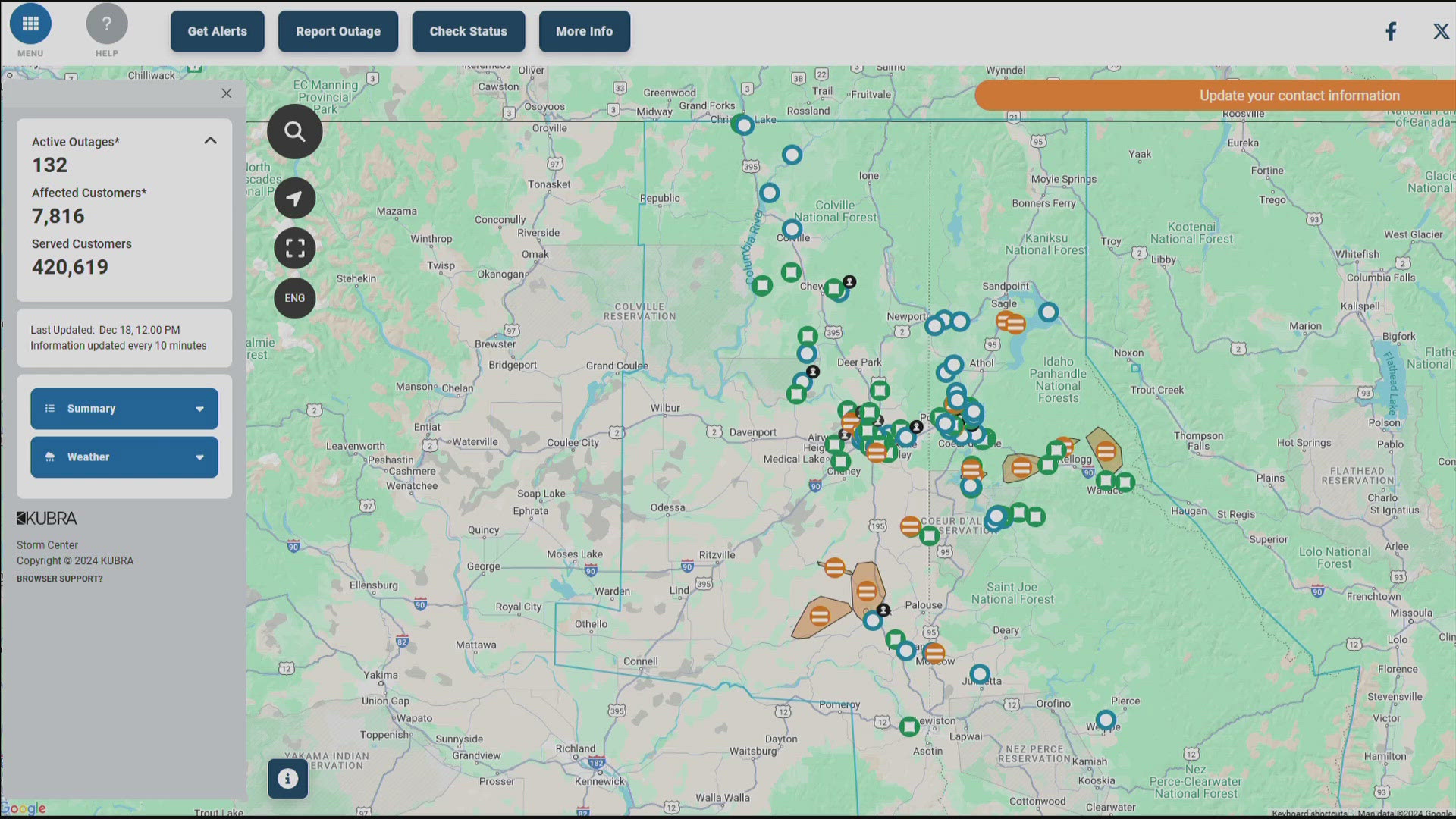Viewport: 1456px width, 819px height.
Task: Close the outage summary side panel
Action: tap(226, 93)
